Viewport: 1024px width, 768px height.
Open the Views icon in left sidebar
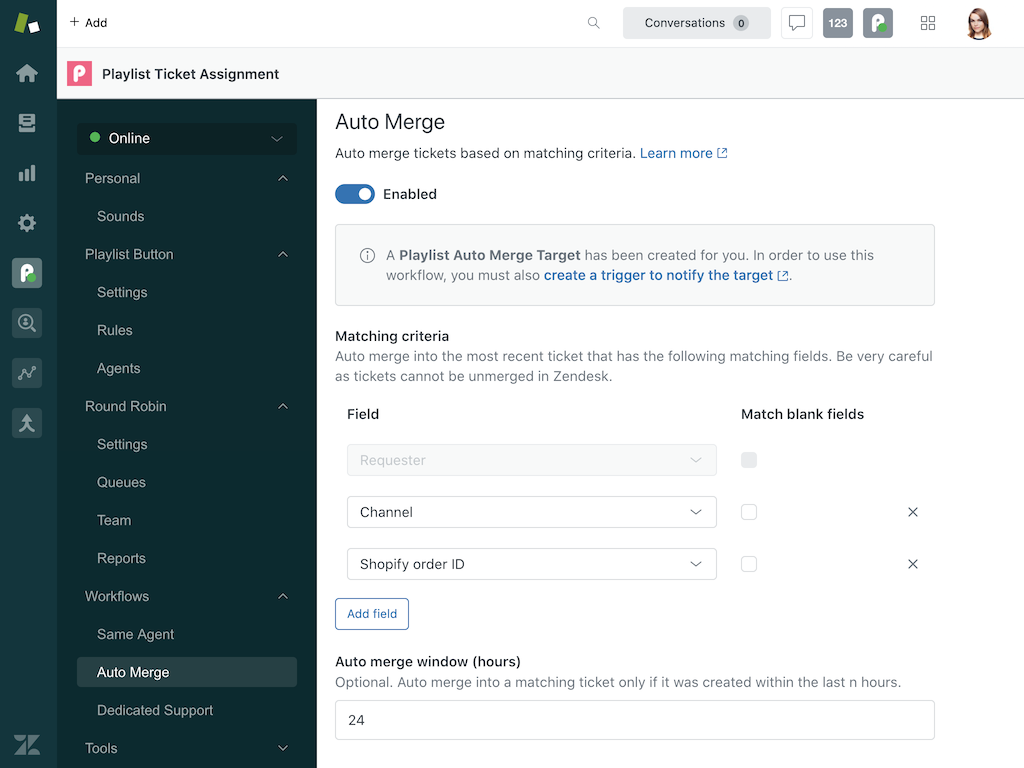click(27, 123)
